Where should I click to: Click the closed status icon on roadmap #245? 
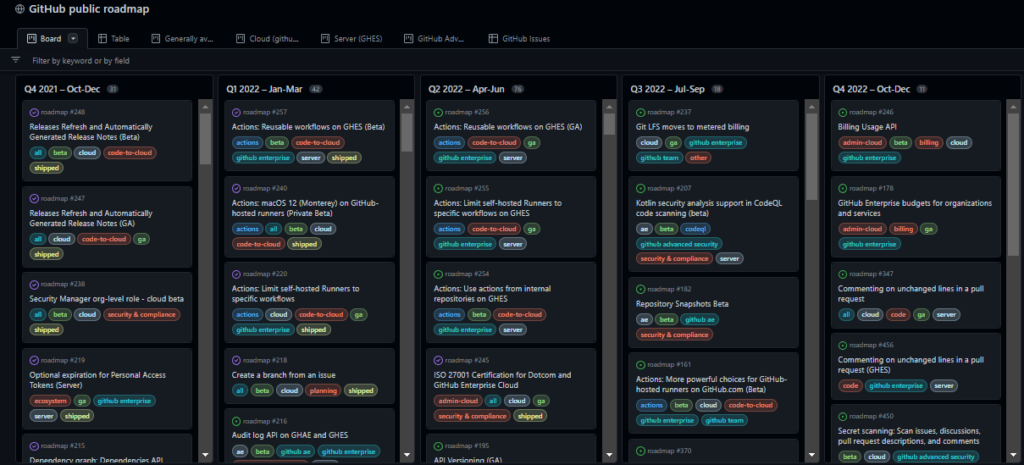pyautogui.click(x=438, y=361)
